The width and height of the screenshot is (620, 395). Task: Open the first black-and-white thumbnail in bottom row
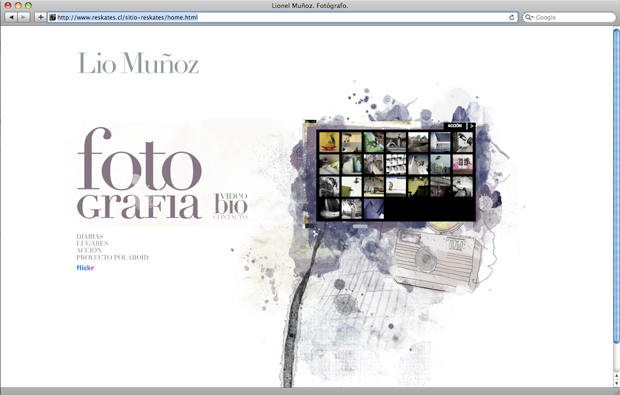[329, 209]
